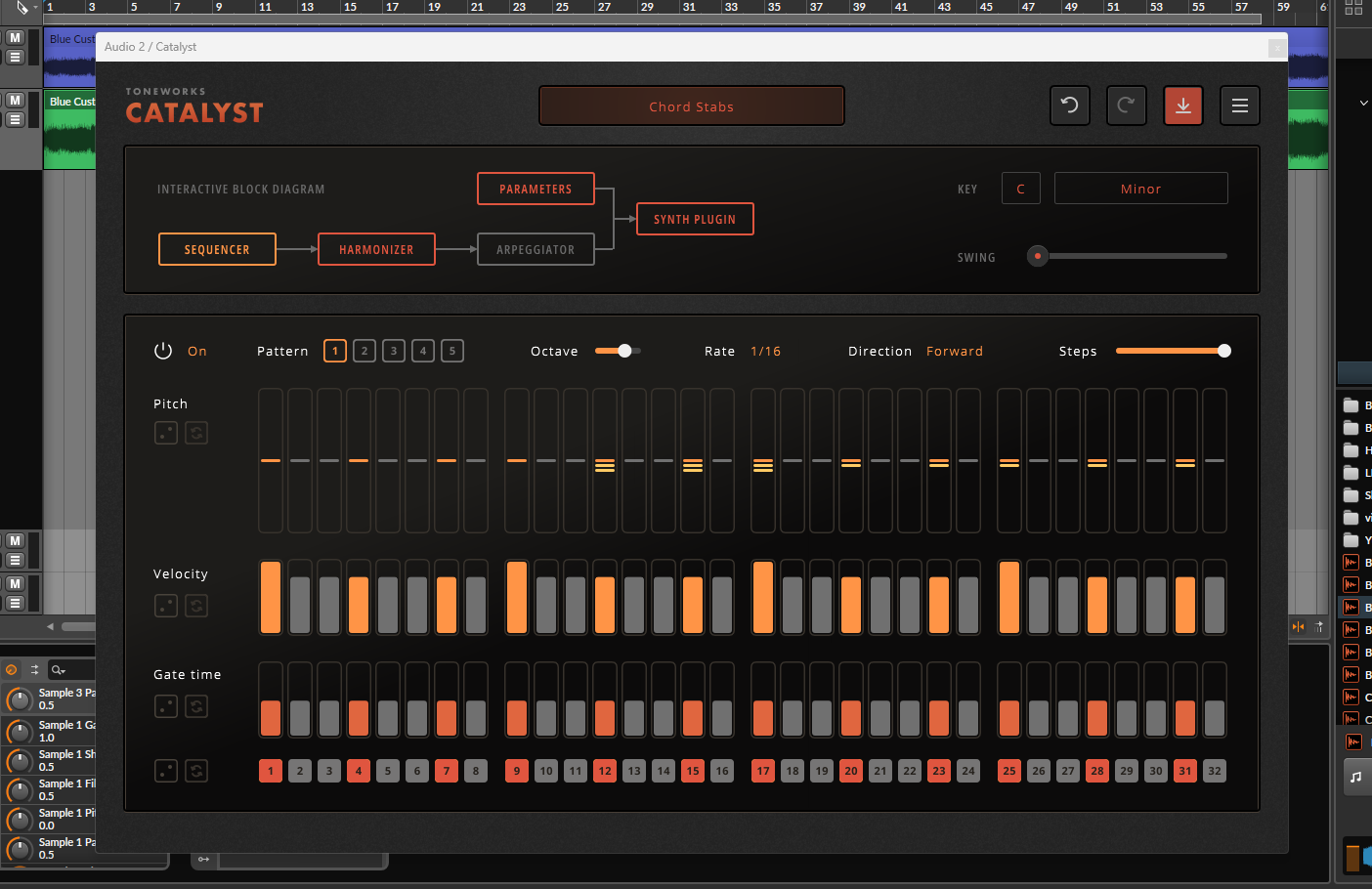Click the timeline ruler at bar 21
Screen dimensions: 1372x889
coord(477,7)
